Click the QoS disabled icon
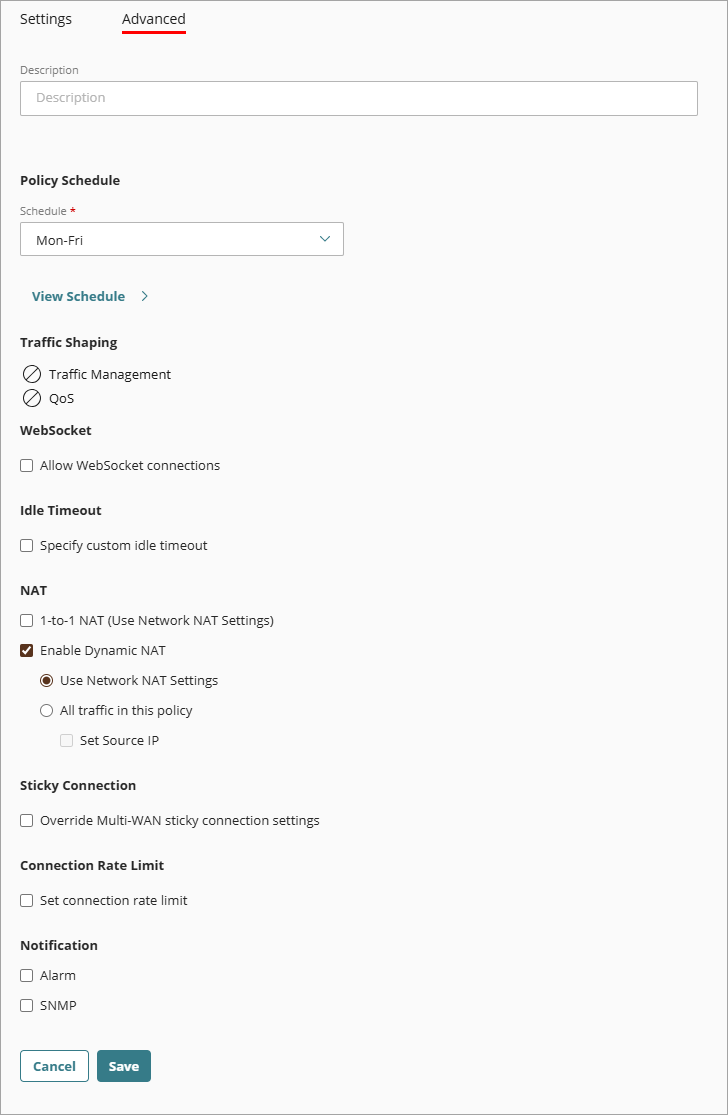The width and height of the screenshot is (728, 1115). (x=31, y=397)
